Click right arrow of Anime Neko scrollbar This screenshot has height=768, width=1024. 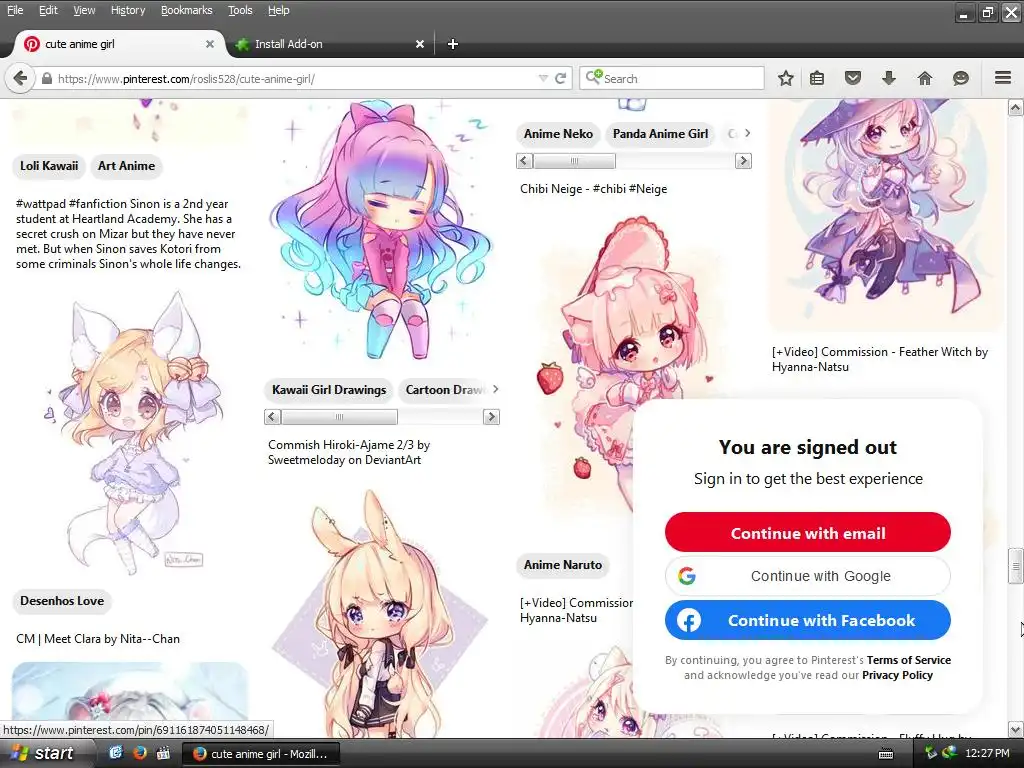point(743,161)
